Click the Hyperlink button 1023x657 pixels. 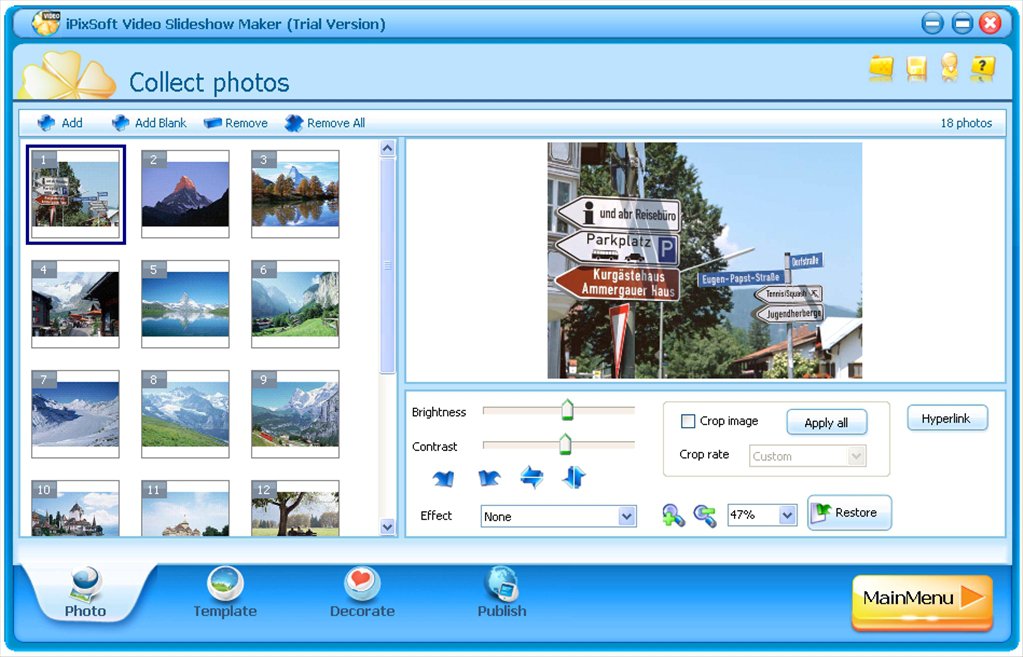point(947,418)
